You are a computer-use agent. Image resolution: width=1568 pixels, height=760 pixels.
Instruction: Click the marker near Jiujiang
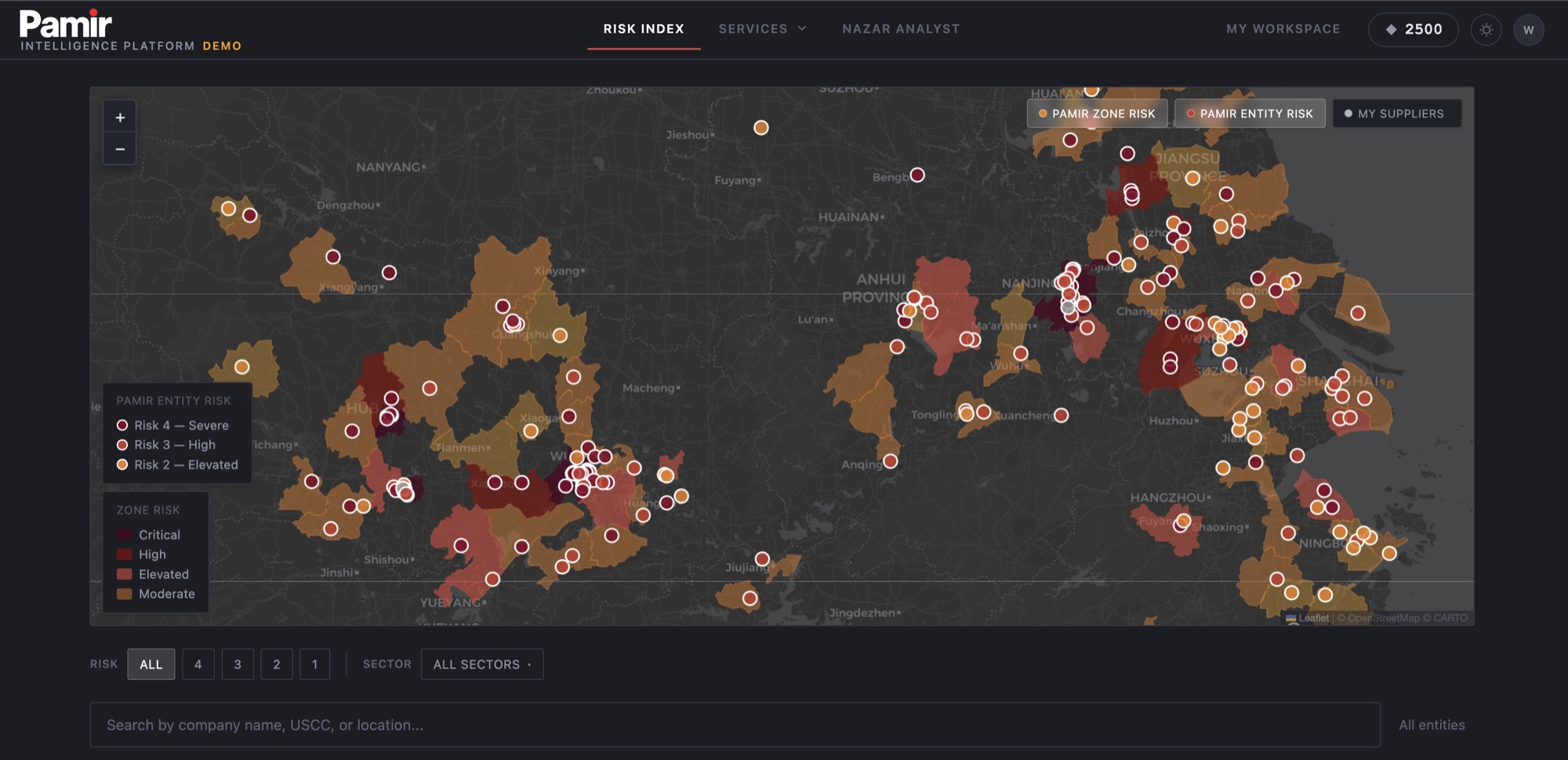click(762, 559)
